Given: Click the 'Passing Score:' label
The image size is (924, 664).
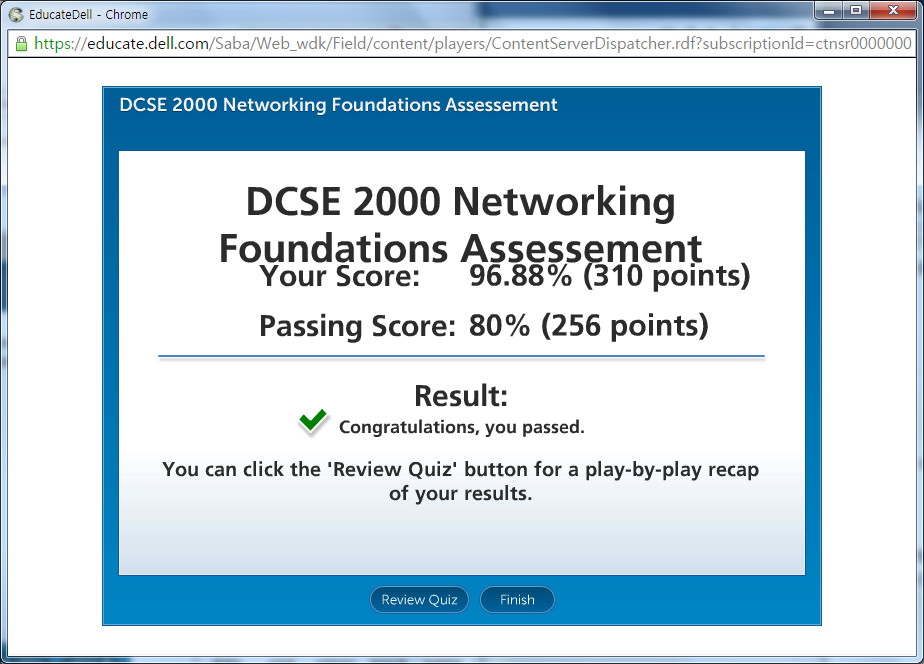Looking at the screenshot, I should 357,326.
